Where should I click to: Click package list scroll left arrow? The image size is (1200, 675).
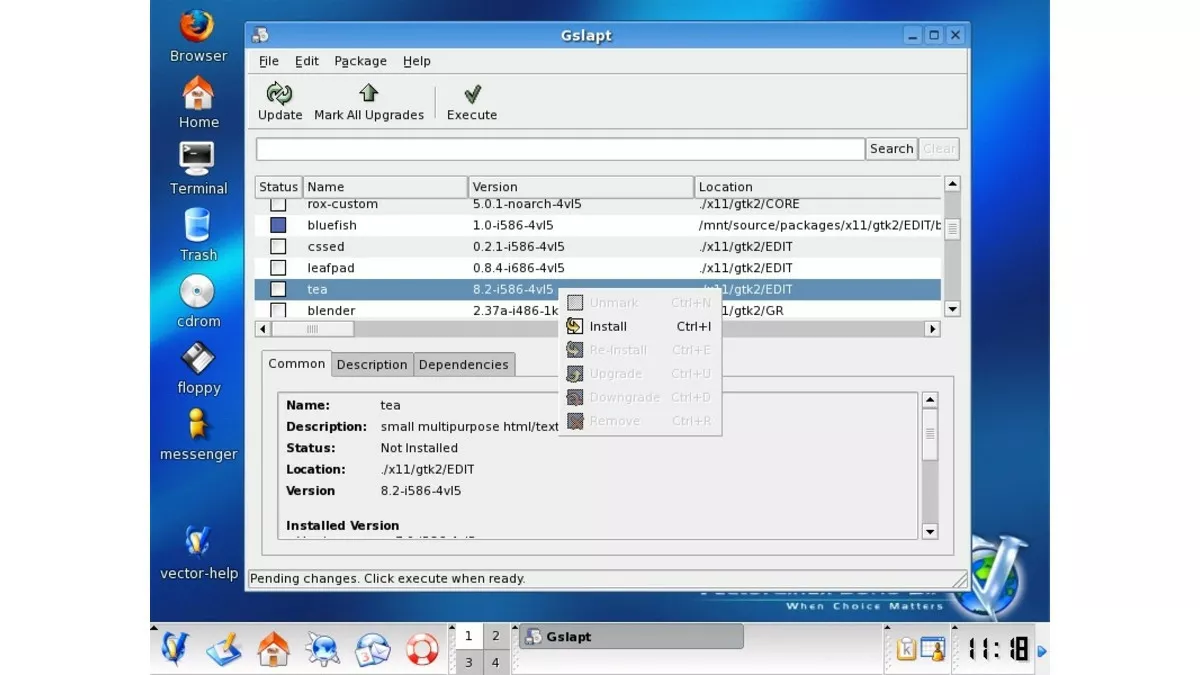(x=263, y=329)
